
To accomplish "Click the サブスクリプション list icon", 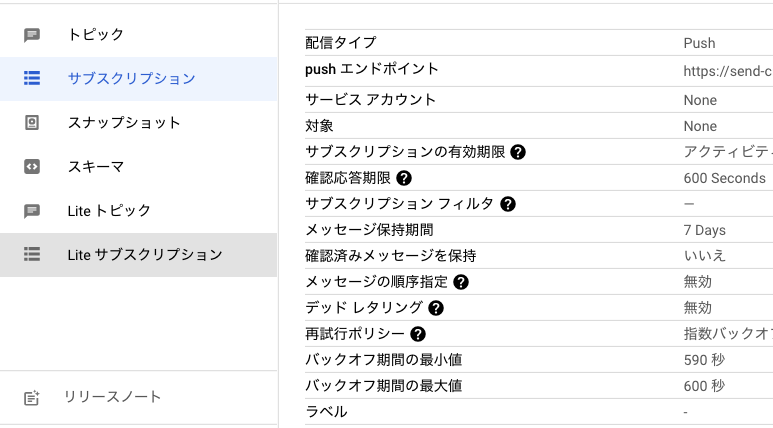I will point(32,79).
